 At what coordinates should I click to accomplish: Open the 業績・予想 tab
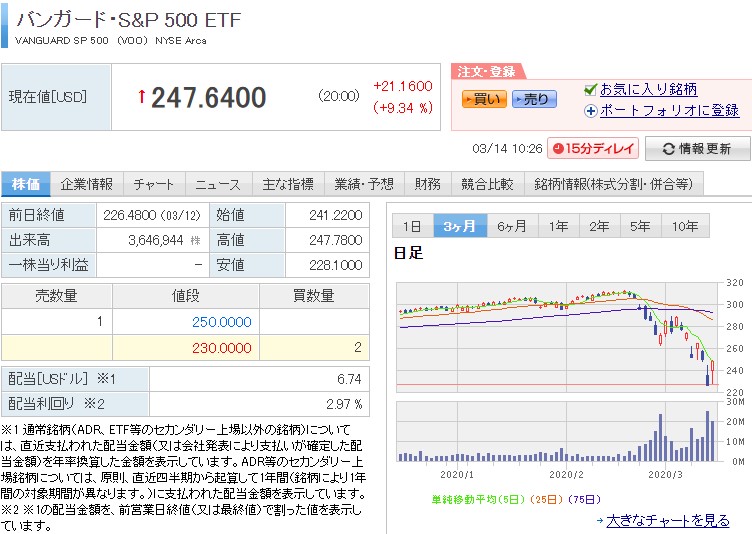(x=364, y=184)
